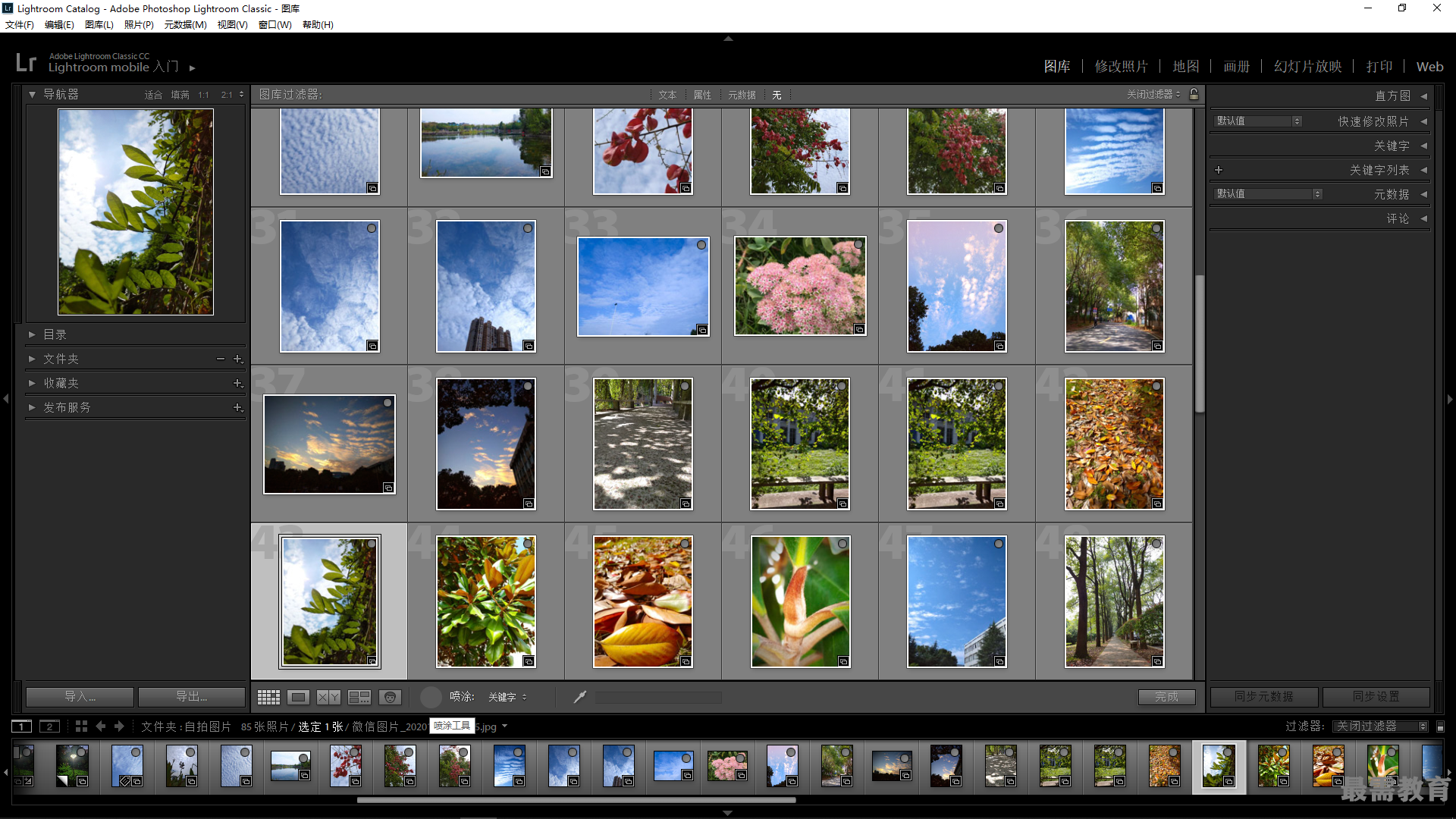Image resolution: width=1456 pixels, height=819 pixels.
Task: Click the 同步设置 button
Action: pos(1376,696)
